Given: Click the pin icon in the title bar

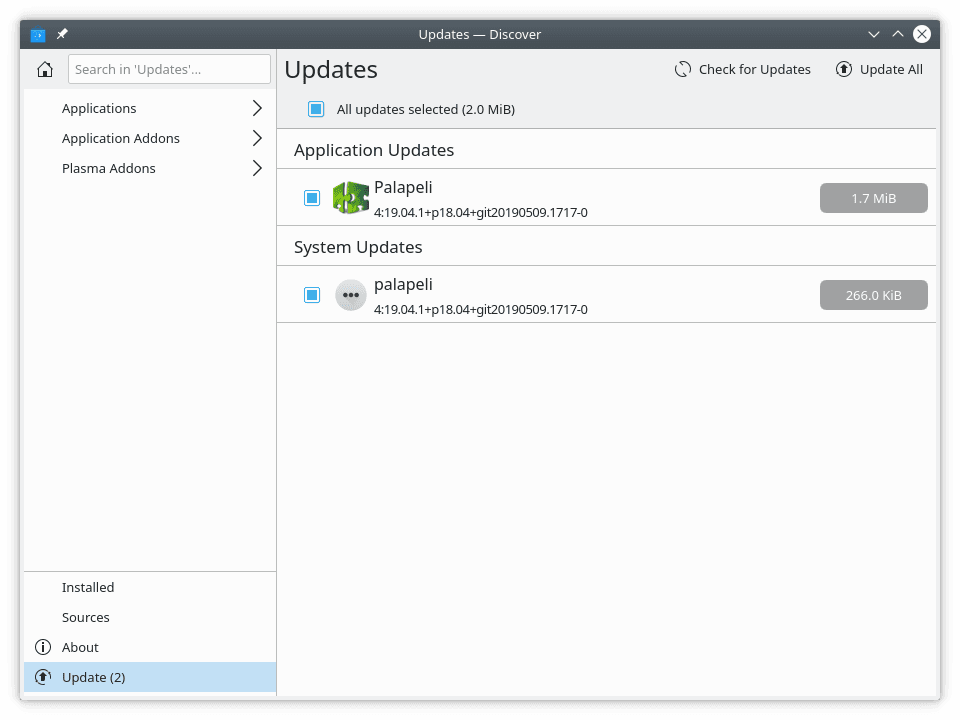Looking at the screenshot, I should point(61,33).
